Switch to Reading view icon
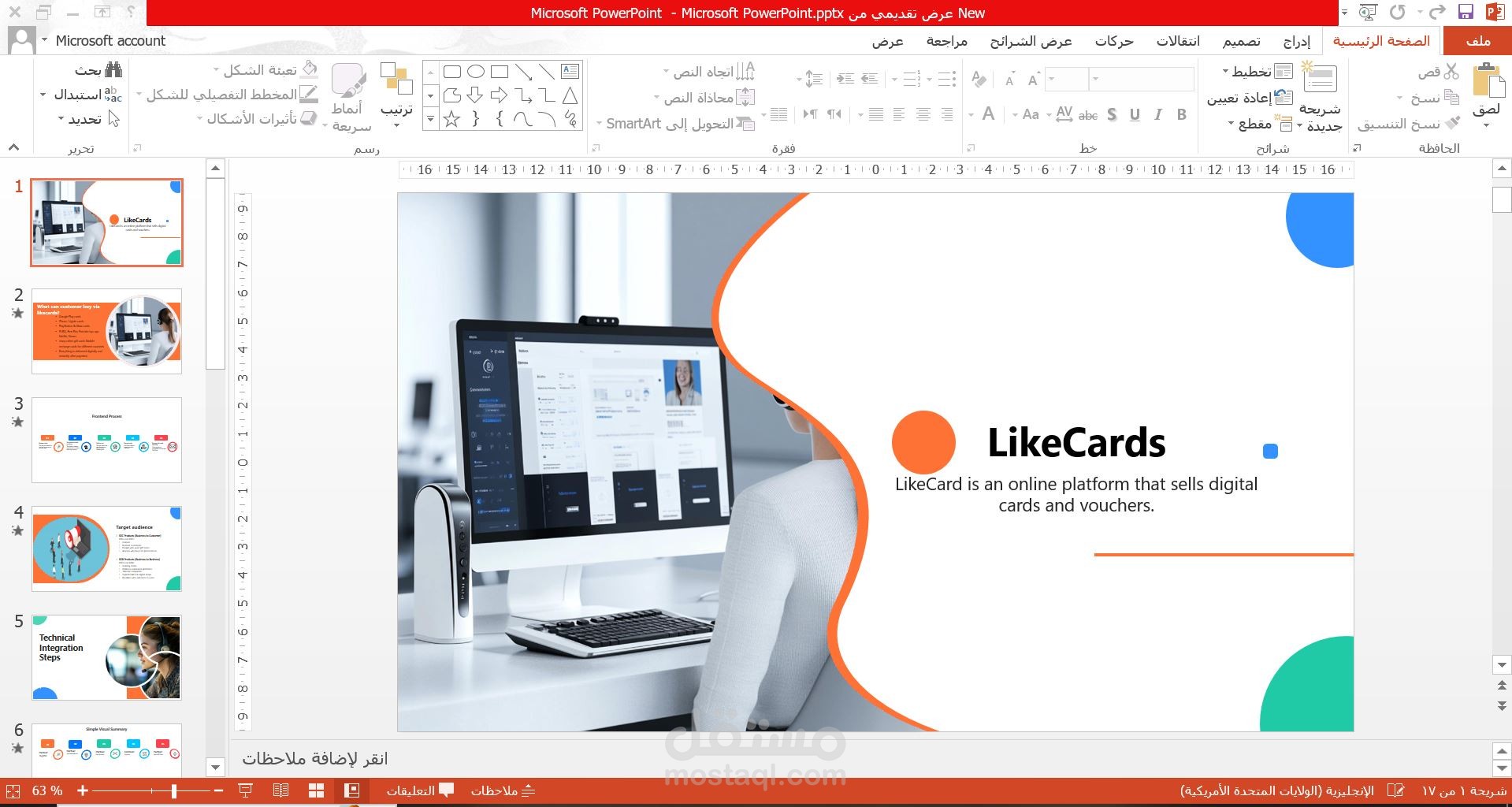The image size is (1512, 807). pyautogui.click(x=280, y=790)
